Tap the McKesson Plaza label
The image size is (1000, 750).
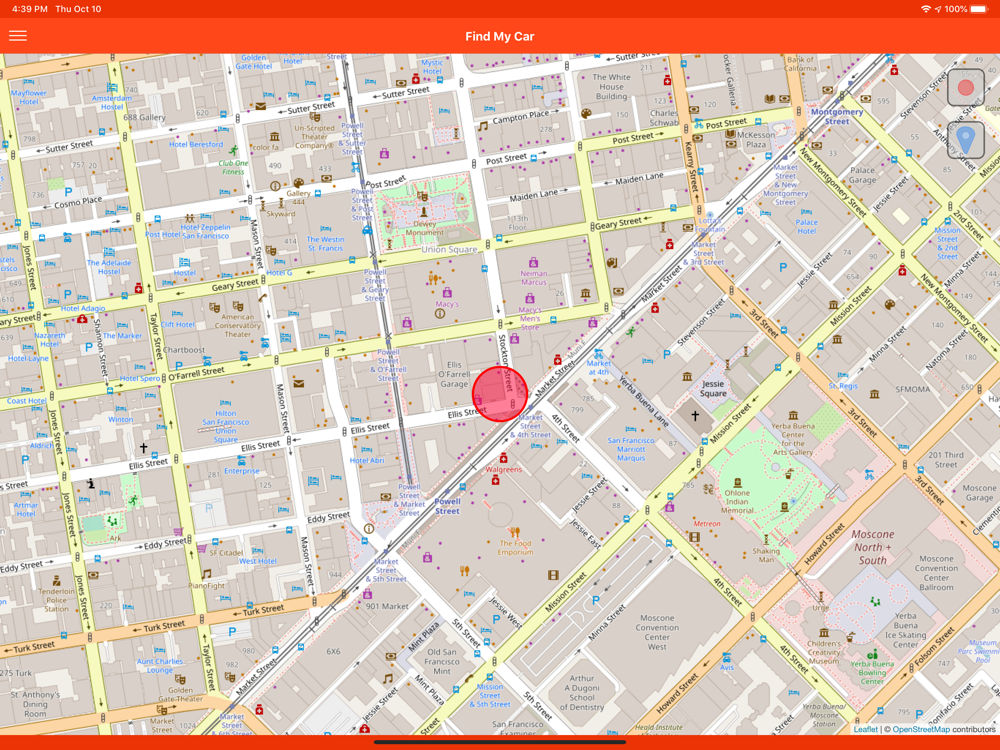point(756,140)
